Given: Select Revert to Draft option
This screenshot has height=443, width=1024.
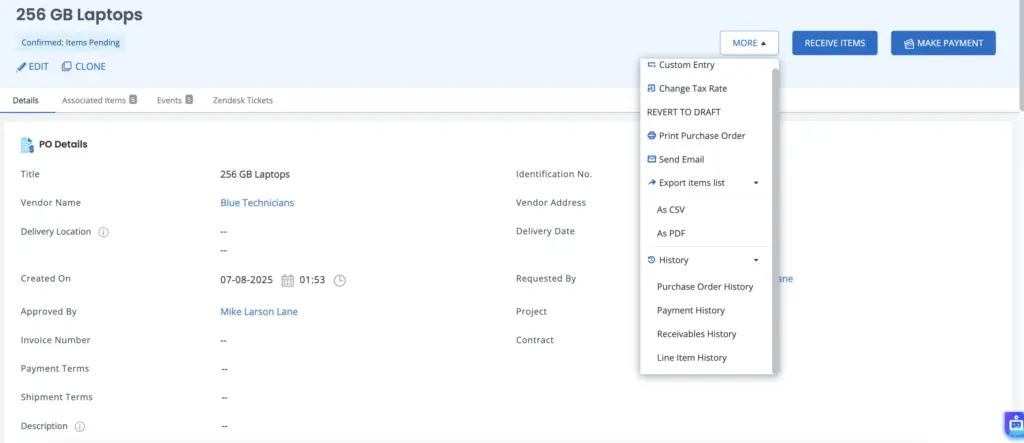Looking at the screenshot, I should (684, 112).
